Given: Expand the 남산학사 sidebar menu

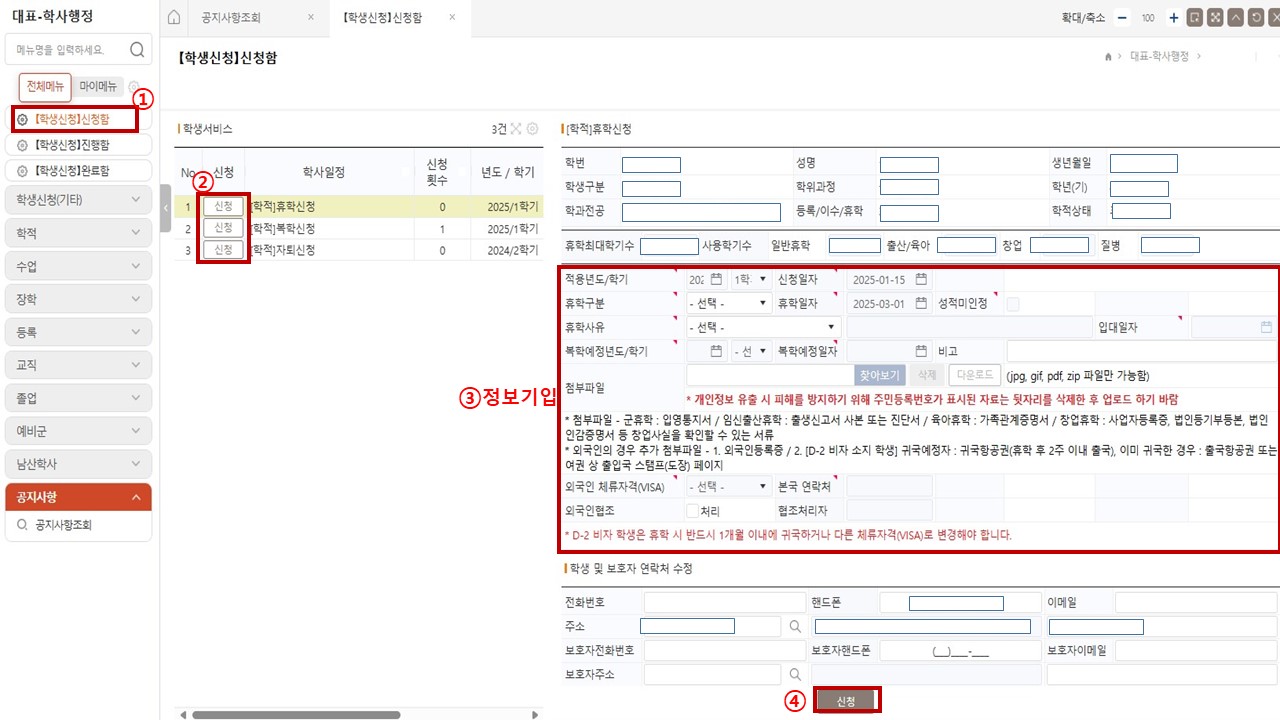Looking at the screenshot, I should point(78,464).
